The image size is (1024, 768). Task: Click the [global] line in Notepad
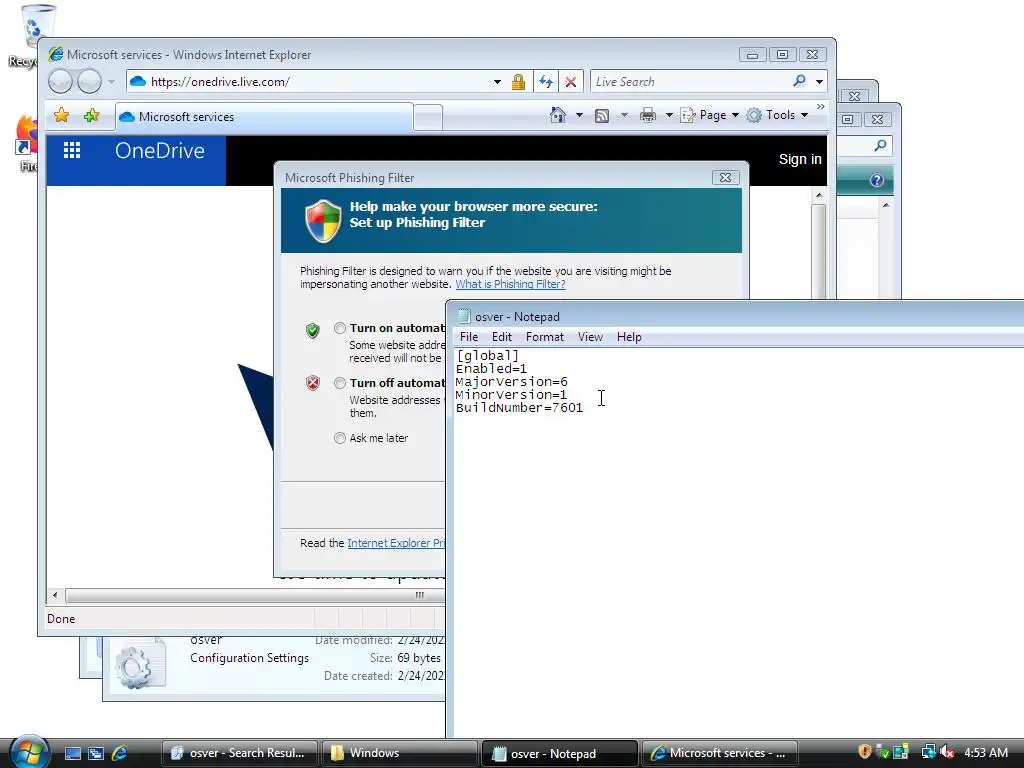[x=487, y=356]
